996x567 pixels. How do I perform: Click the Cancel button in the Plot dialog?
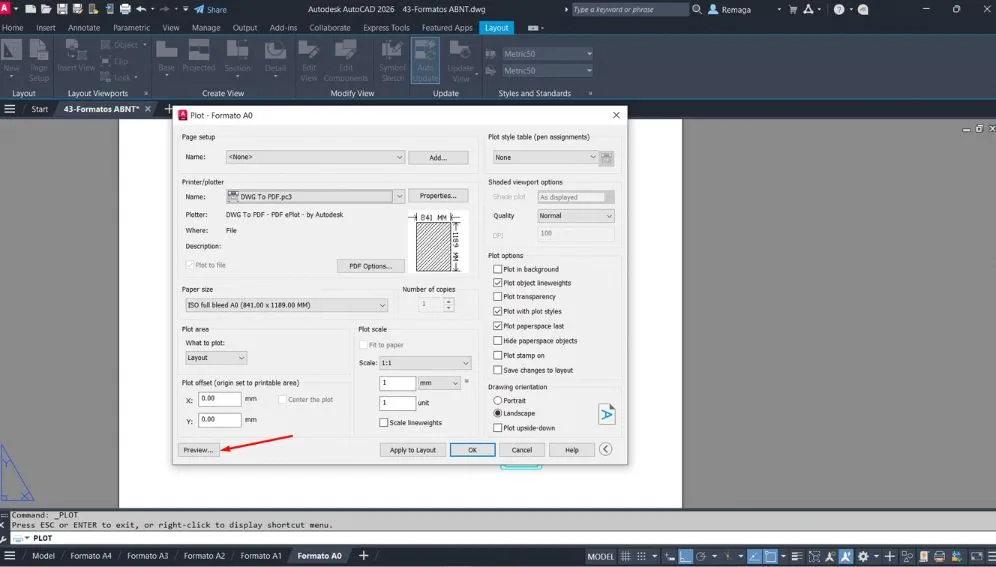coord(522,450)
